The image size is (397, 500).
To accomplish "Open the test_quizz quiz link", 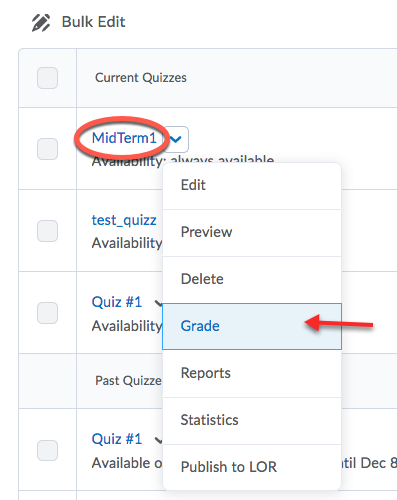I will [124, 220].
